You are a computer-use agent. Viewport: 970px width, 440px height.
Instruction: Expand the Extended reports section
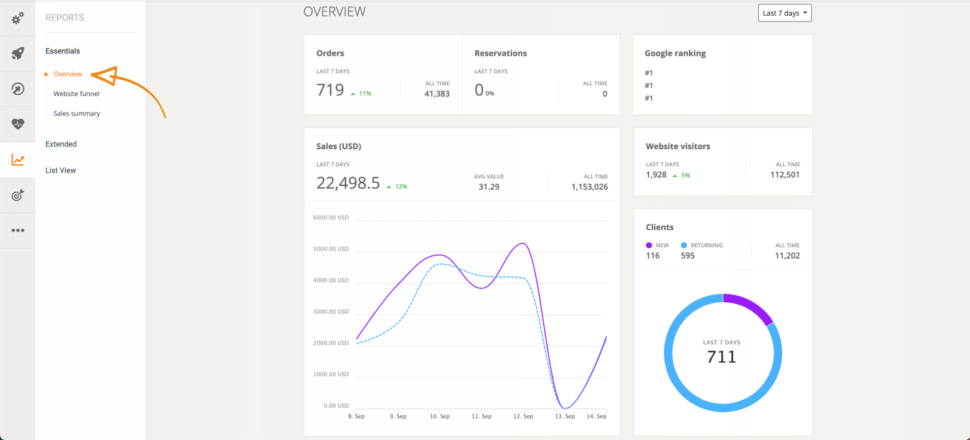[x=61, y=144]
